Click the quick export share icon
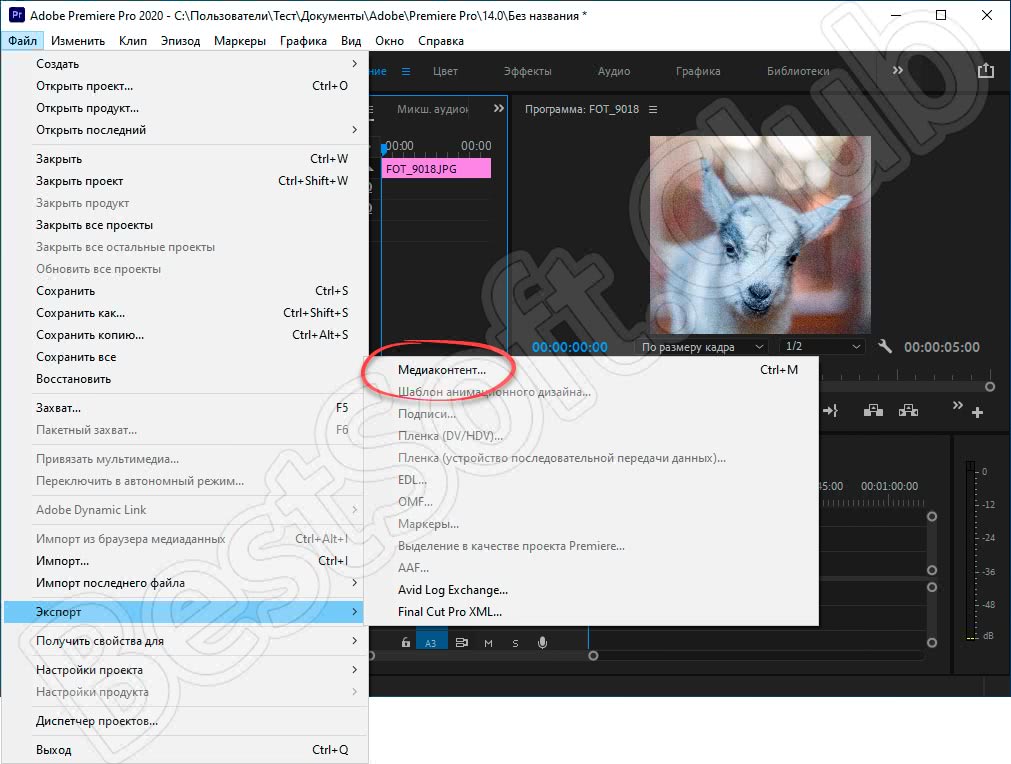The height and width of the screenshot is (764, 1011). 986,71
